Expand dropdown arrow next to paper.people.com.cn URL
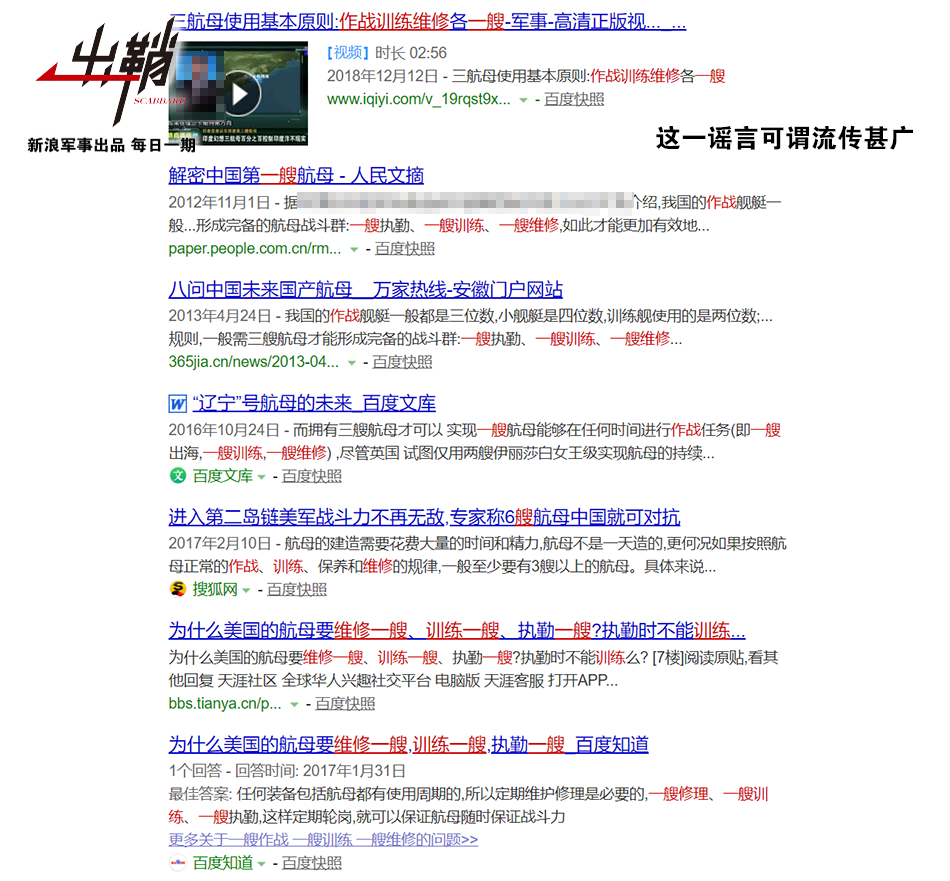 pyautogui.click(x=354, y=250)
